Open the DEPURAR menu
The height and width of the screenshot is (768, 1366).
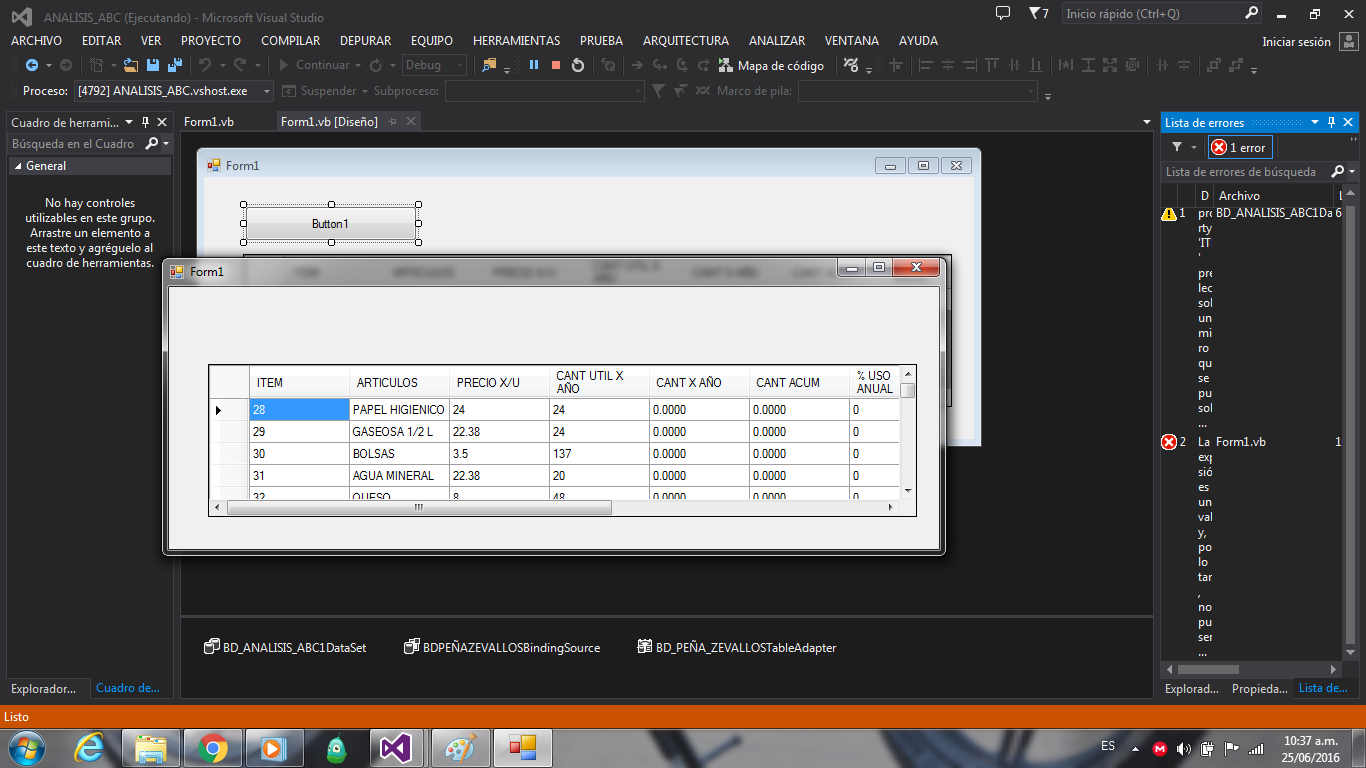coord(365,41)
